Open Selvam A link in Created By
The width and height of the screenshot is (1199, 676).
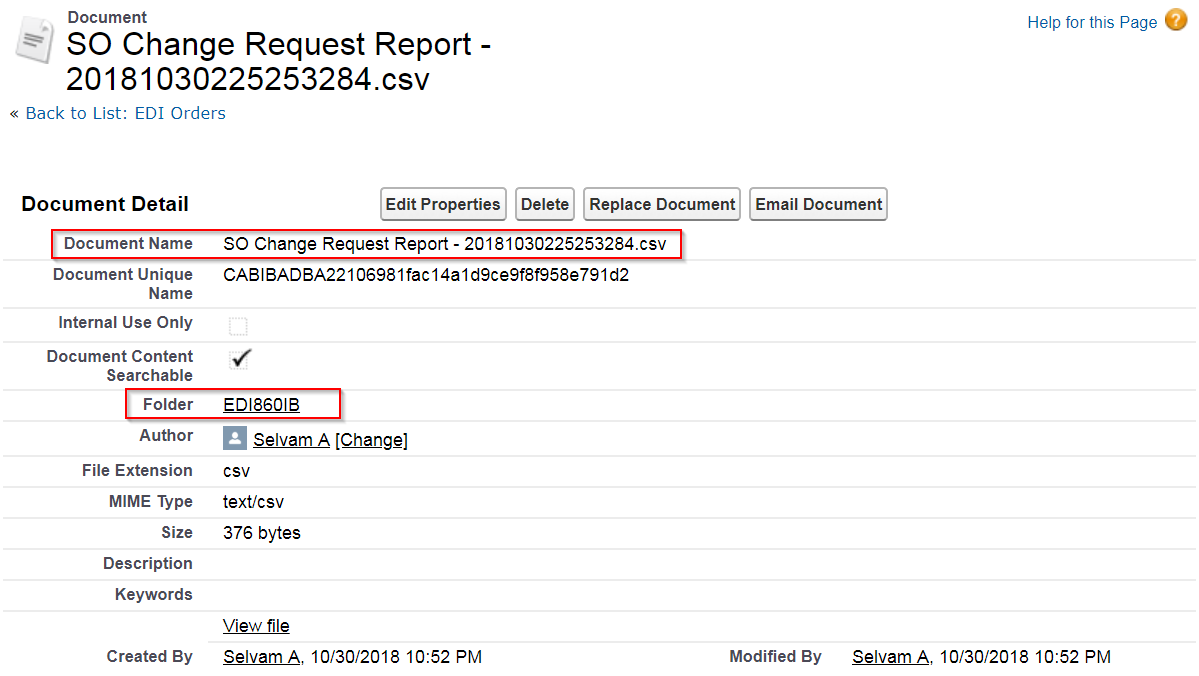262,657
